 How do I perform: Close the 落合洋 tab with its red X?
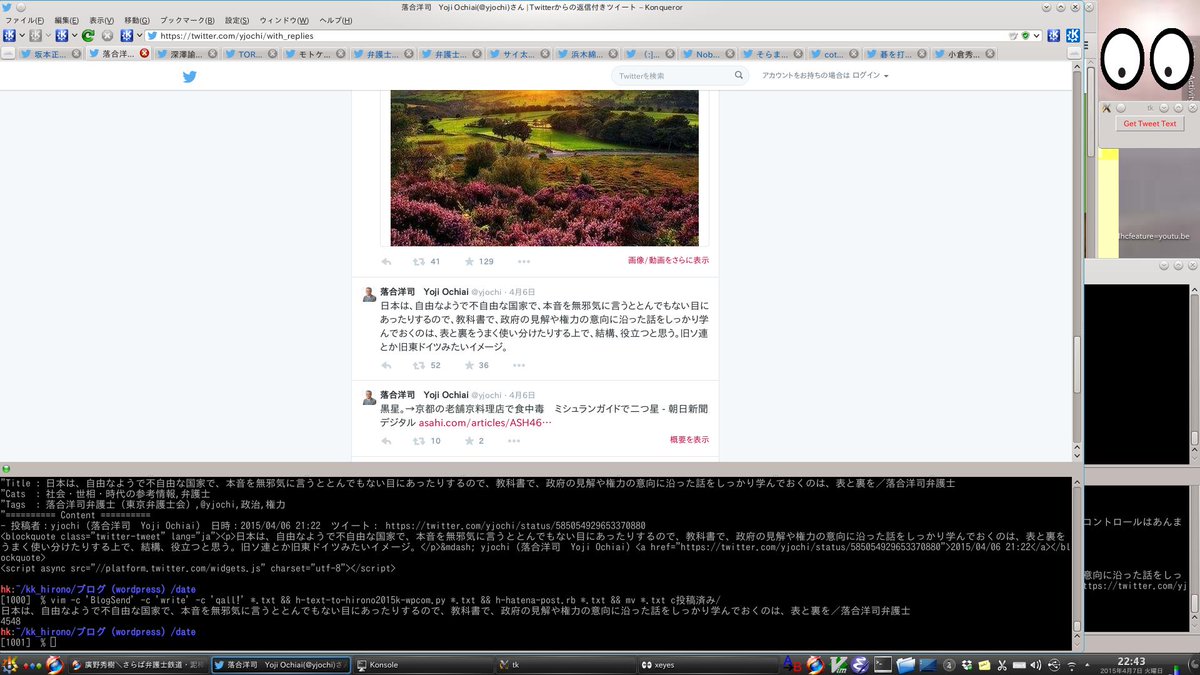144,53
